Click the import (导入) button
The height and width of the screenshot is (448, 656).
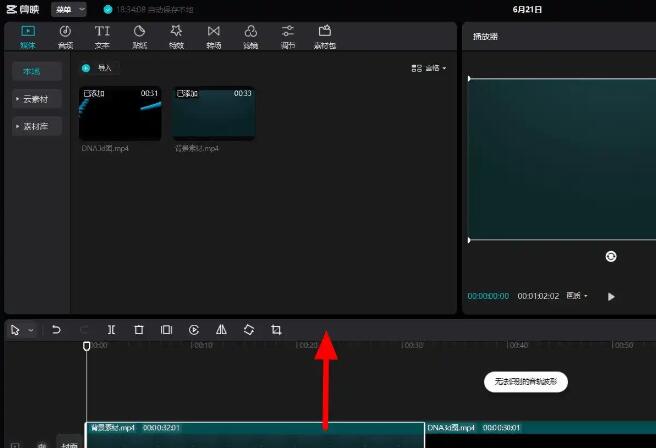100,68
